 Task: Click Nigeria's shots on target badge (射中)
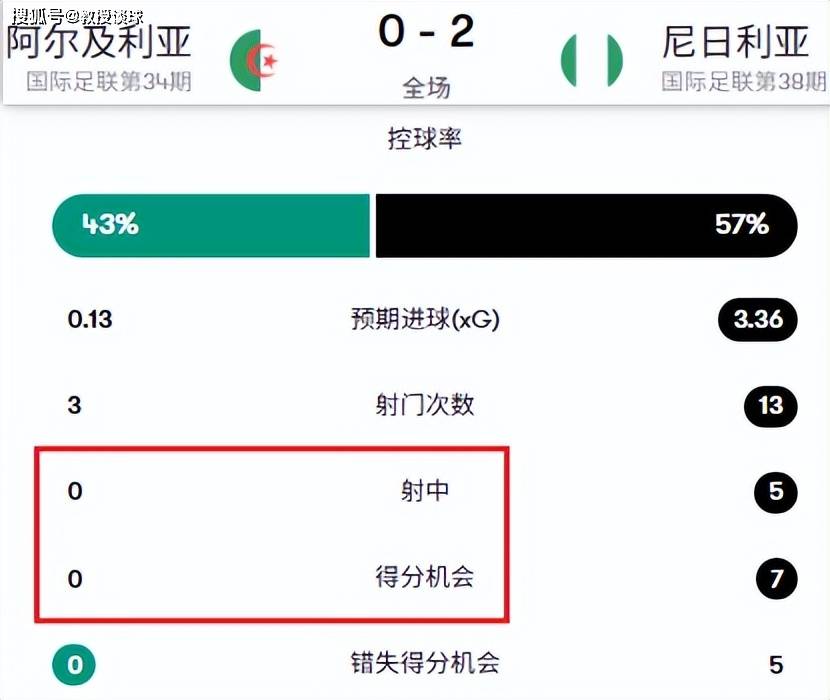pos(776,492)
